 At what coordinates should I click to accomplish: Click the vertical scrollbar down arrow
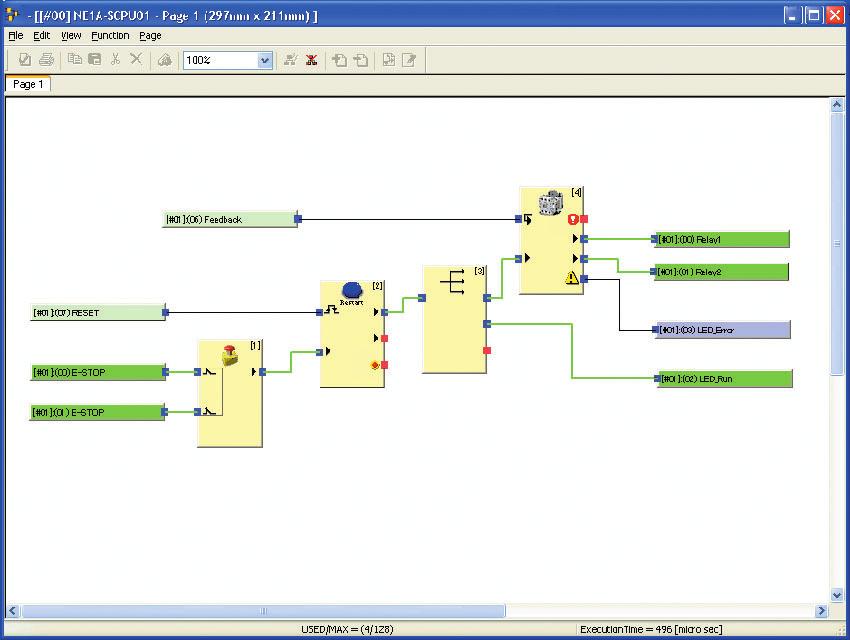(836, 595)
